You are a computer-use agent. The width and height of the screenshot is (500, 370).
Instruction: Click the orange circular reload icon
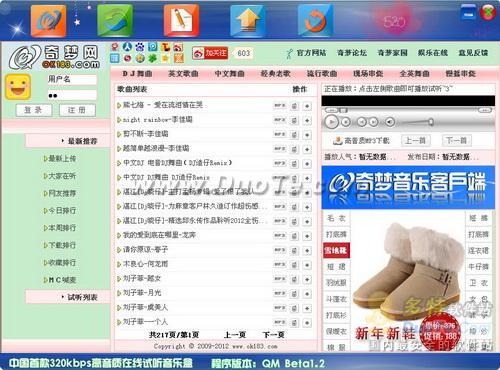(x=315, y=20)
